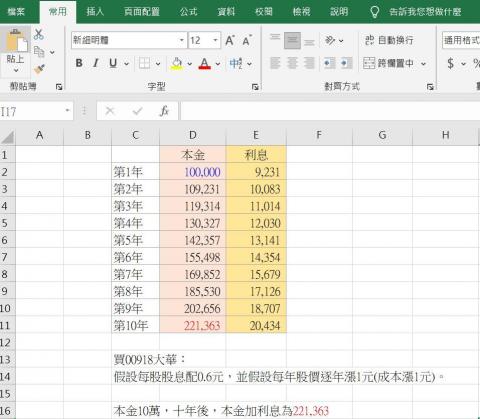The image size is (480, 419).
Task: Click the phonetic guide icon
Action: coord(236,63)
